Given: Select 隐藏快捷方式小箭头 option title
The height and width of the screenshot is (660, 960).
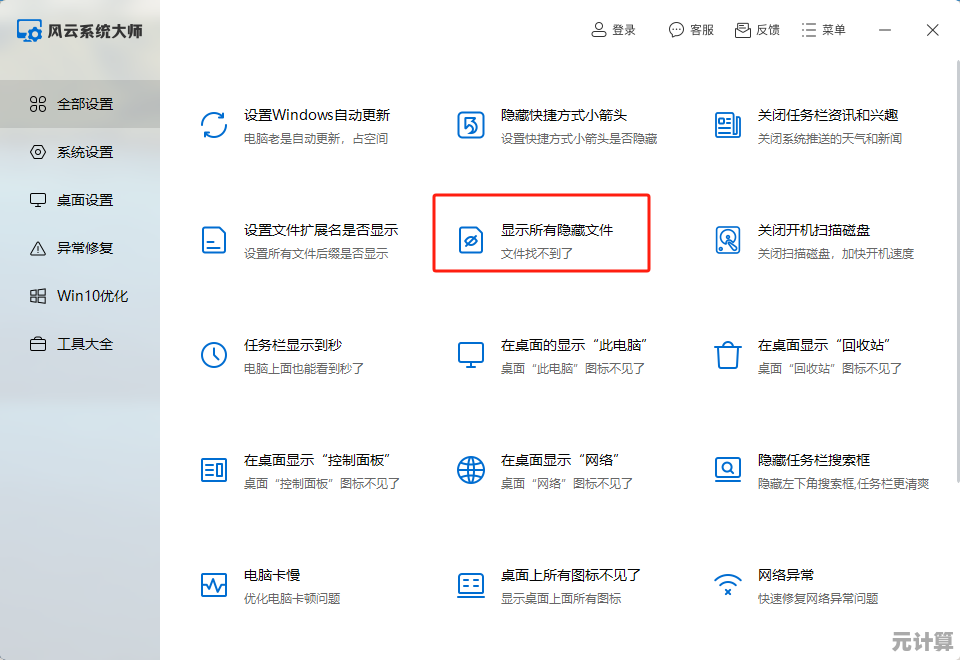Looking at the screenshot, I should (x=564, y=115).
